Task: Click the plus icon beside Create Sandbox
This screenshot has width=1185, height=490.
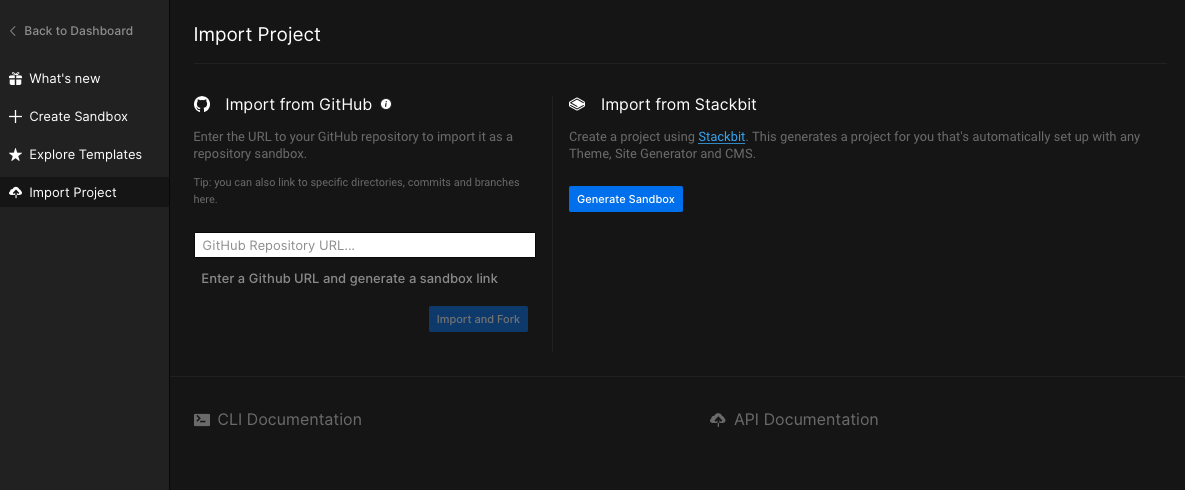Action: (x=15, y=117)
